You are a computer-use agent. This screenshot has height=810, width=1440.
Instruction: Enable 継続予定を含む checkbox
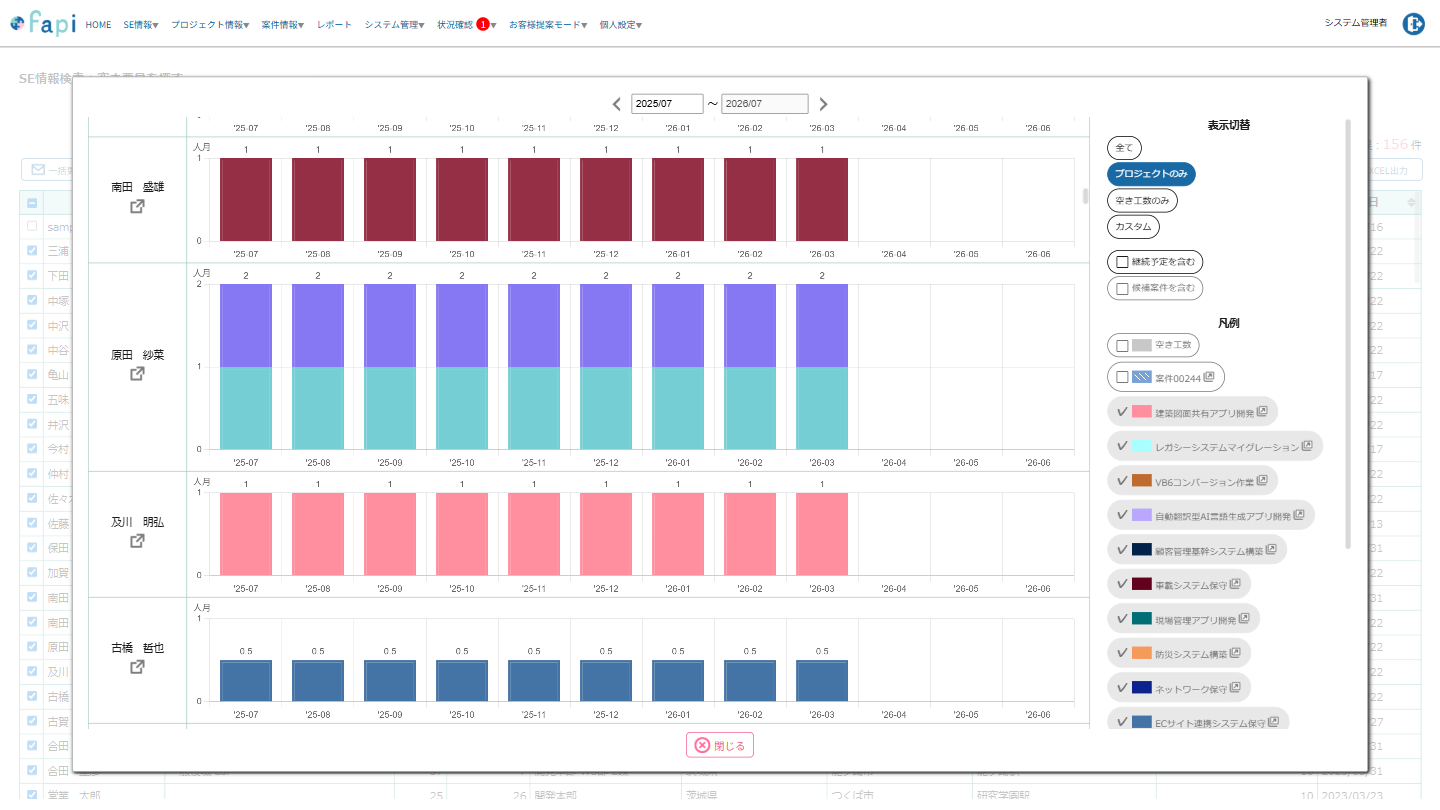tap(1122, 262)
